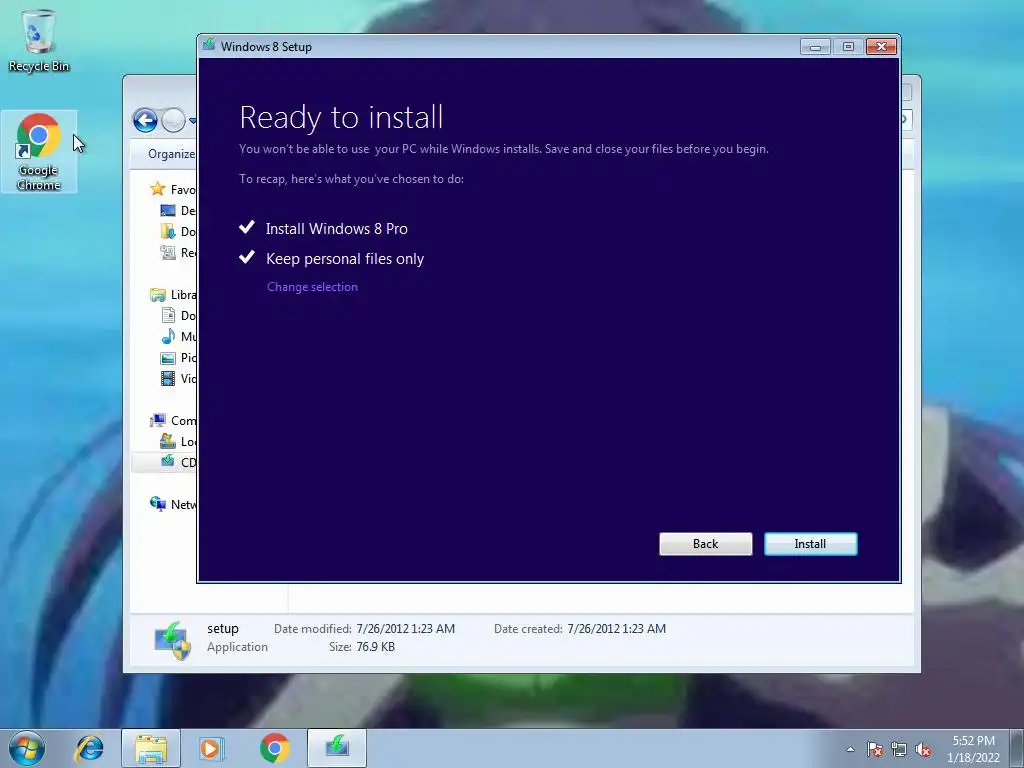This screenshot has width=1024, height=768.
Task: Select Videos library icon
Action: (x=168, y=378)
